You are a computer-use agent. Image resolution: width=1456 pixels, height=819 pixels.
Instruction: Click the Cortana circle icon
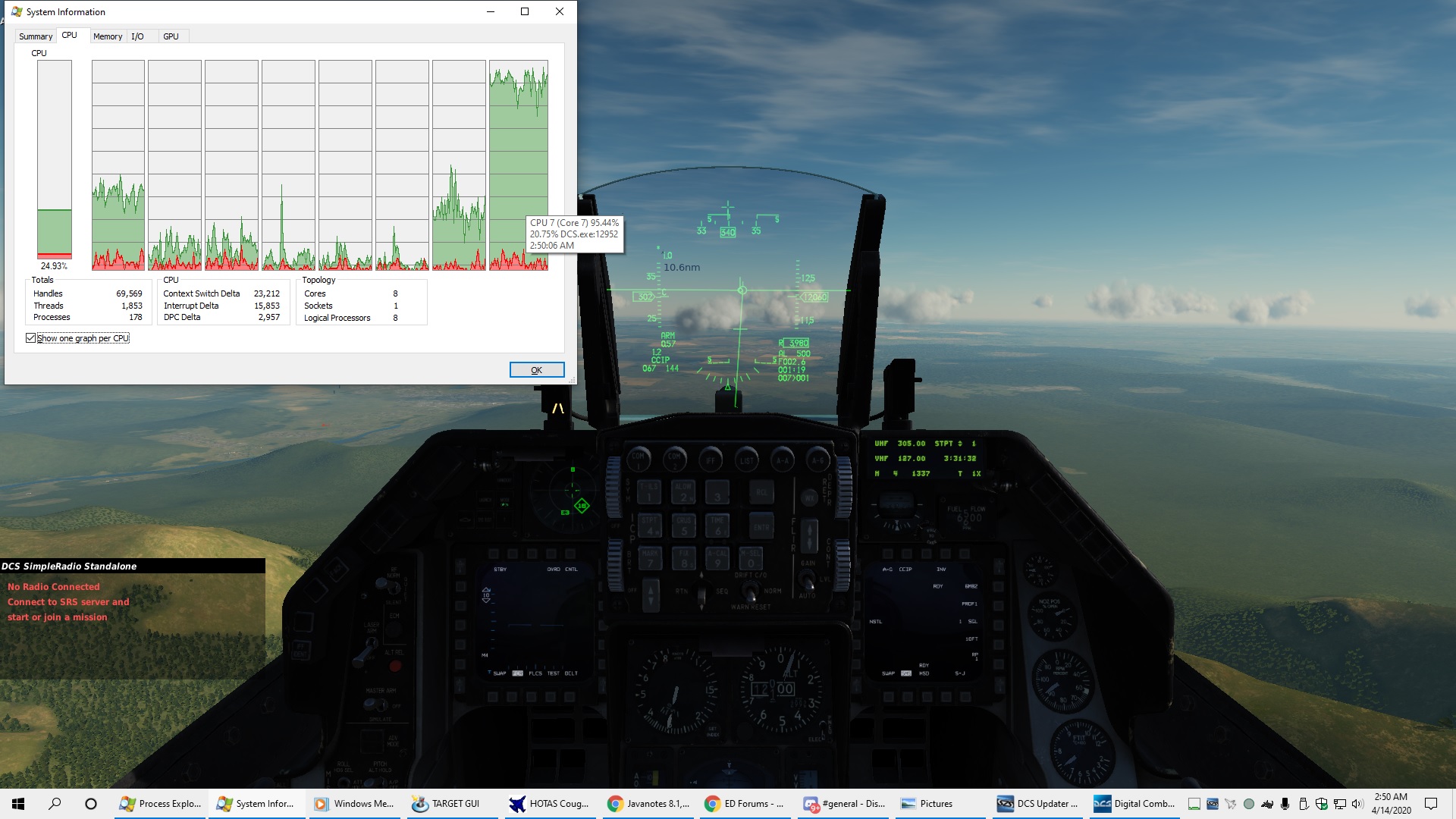pyautogui.click(x=91, y=804)
